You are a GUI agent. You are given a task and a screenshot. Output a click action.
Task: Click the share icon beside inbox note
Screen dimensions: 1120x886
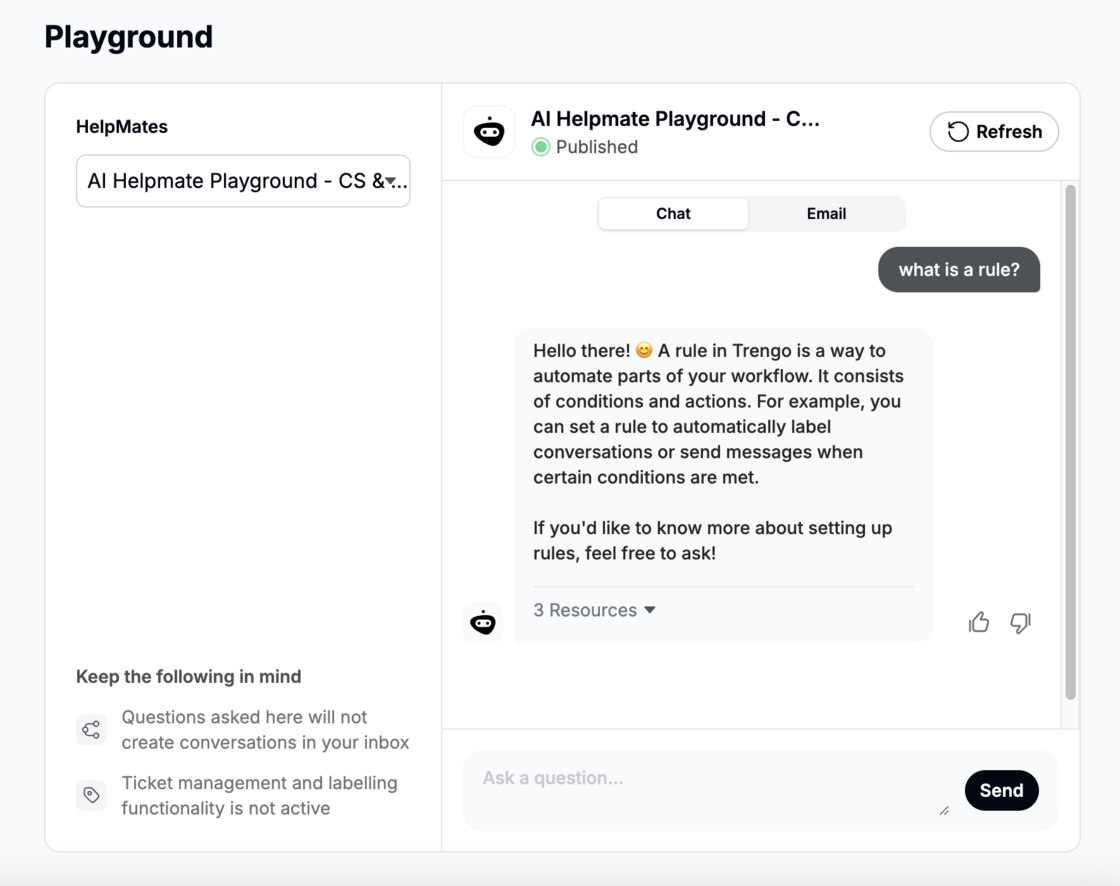click(x=91, y=730)
